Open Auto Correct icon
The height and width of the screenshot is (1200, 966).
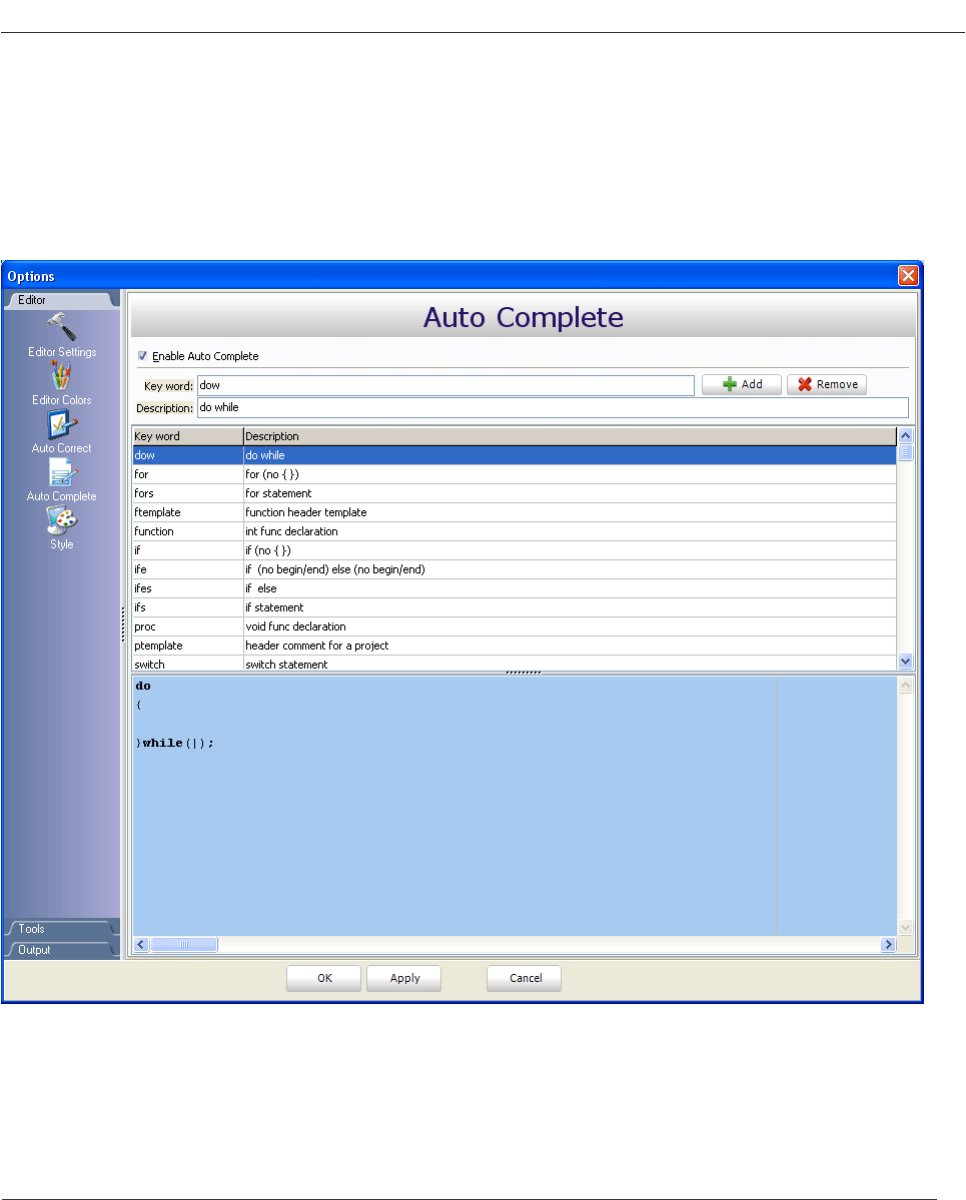click(x=62, y=424)
